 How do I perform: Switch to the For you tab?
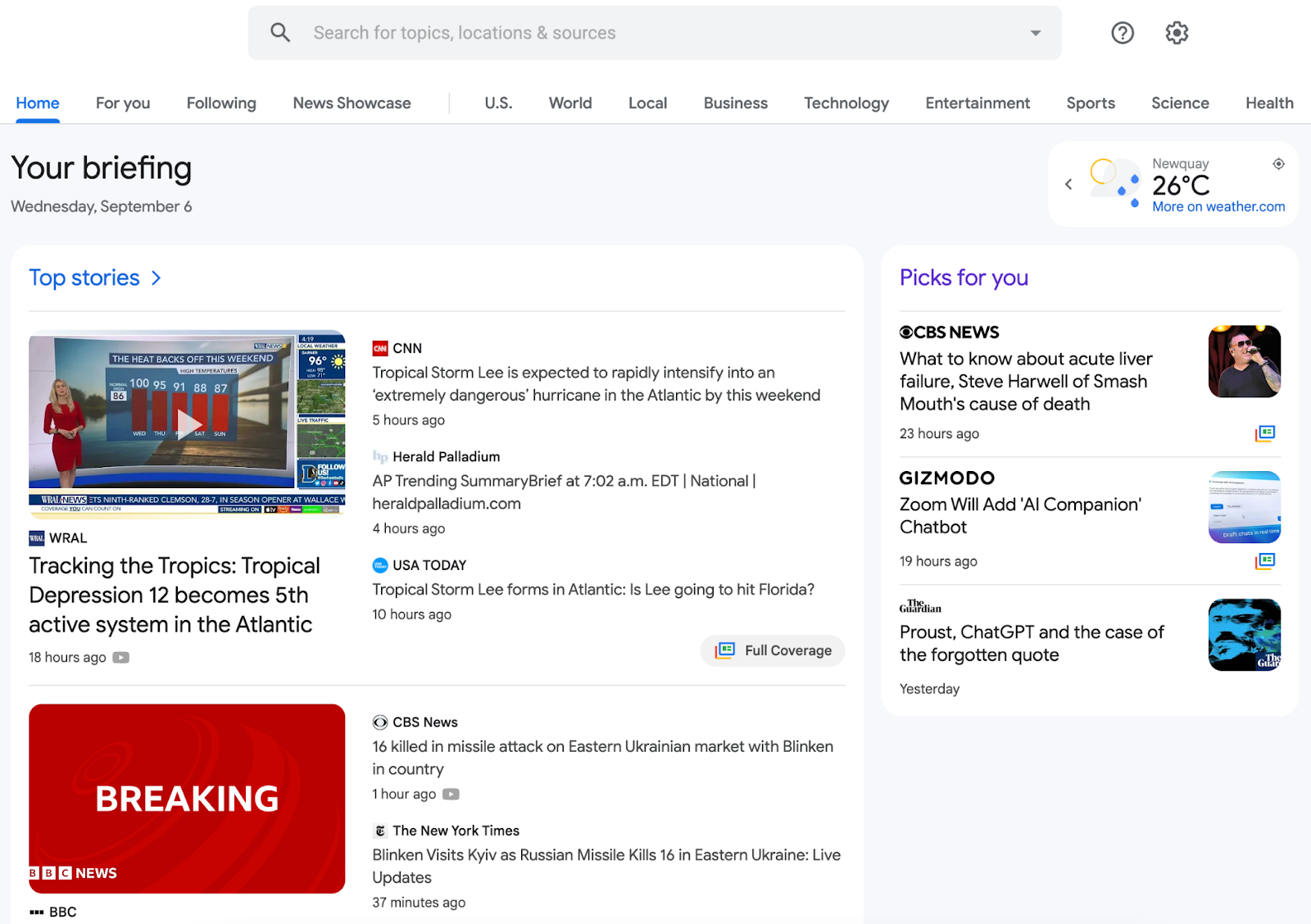123,103
